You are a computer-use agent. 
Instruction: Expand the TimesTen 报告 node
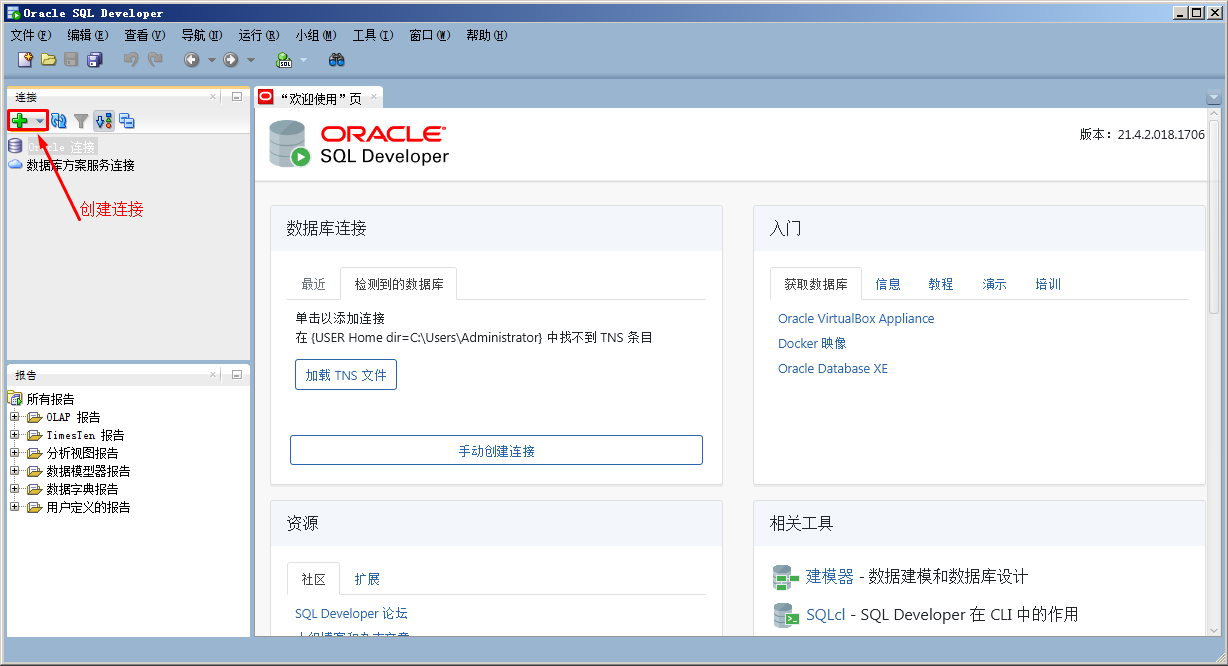[x=14, y=435]
